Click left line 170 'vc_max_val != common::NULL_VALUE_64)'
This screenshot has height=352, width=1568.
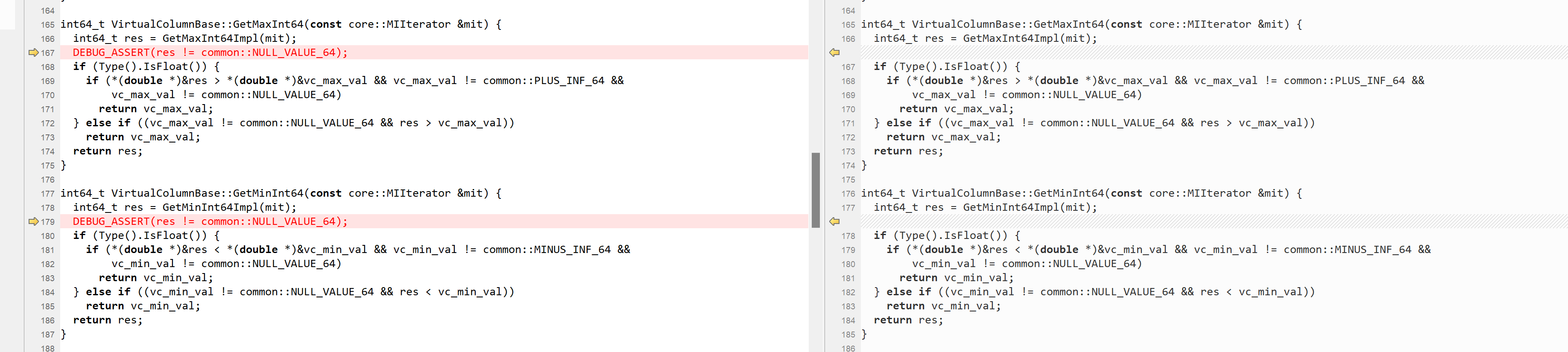[x=226, y=95]
